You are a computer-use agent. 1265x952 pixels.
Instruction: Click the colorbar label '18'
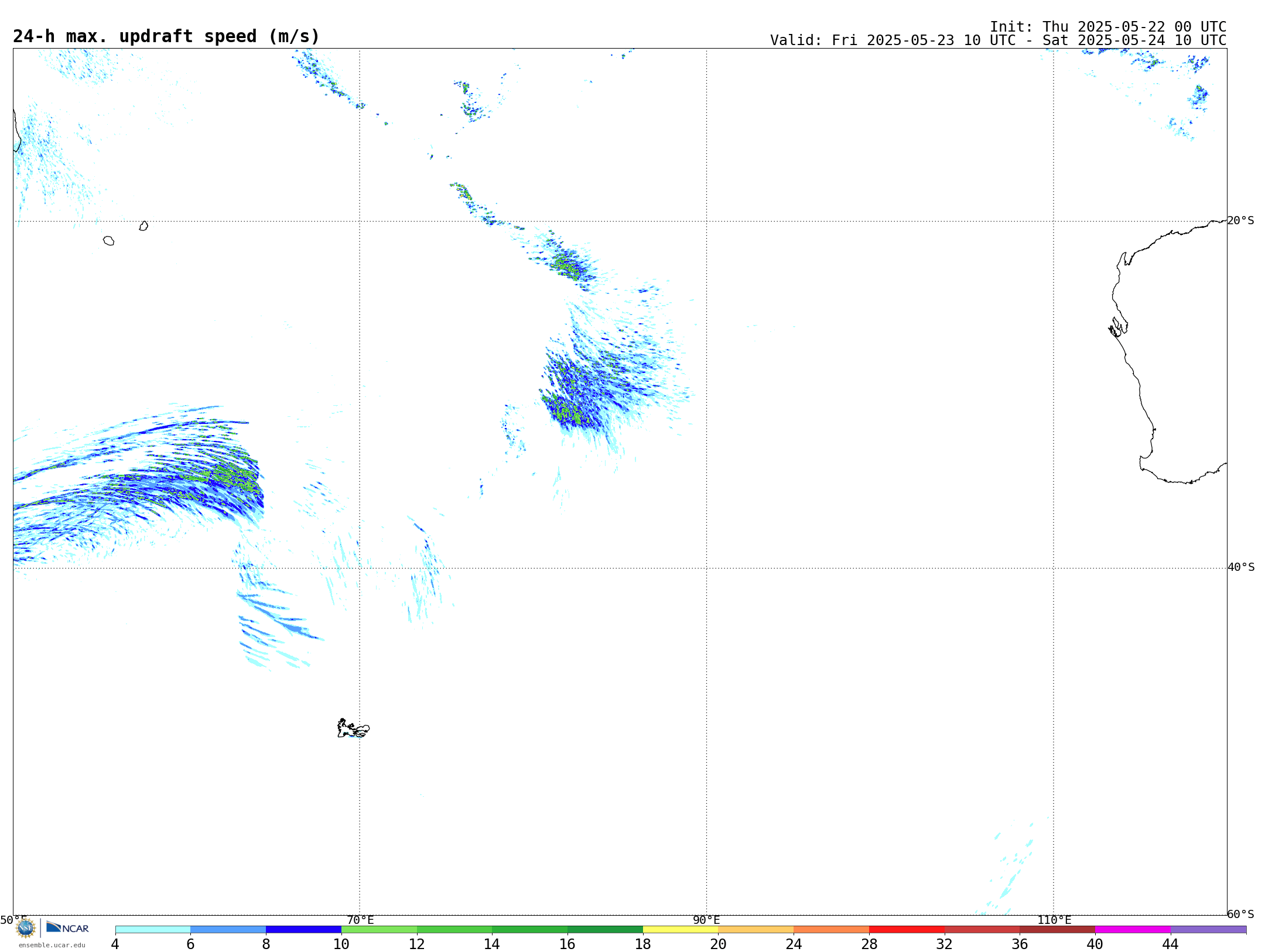pos(643,944)
